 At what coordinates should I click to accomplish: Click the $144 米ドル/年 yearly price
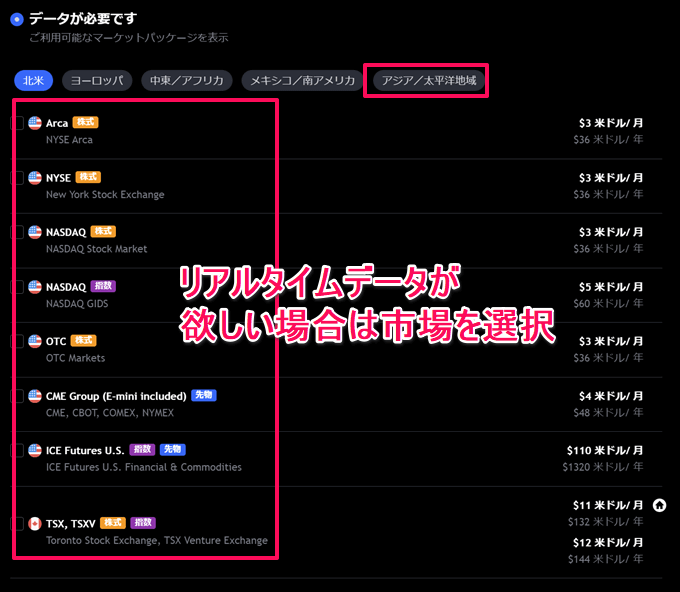(x=605, y=559)
